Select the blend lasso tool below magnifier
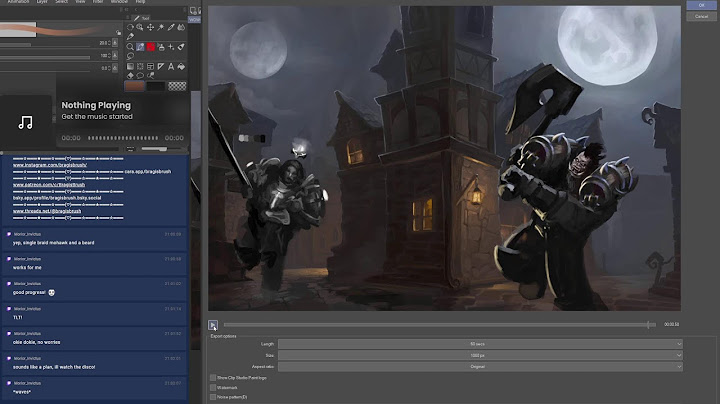This screenshot has width=720, height=404. [x=130, y=56]
